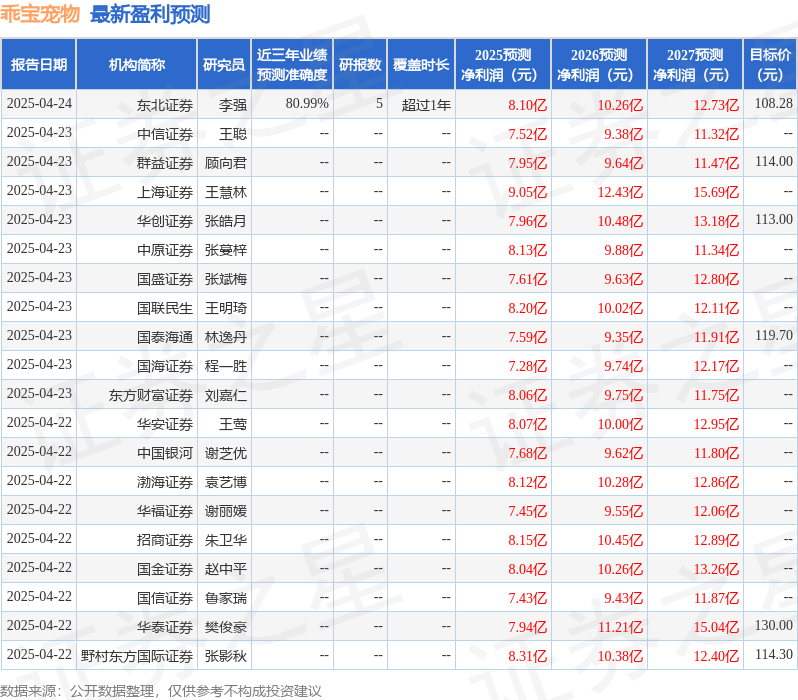The height and width of the screenshot is (700, 798).
Task: Click the 2025-04-24 date cell
Action: coord(39,104)
